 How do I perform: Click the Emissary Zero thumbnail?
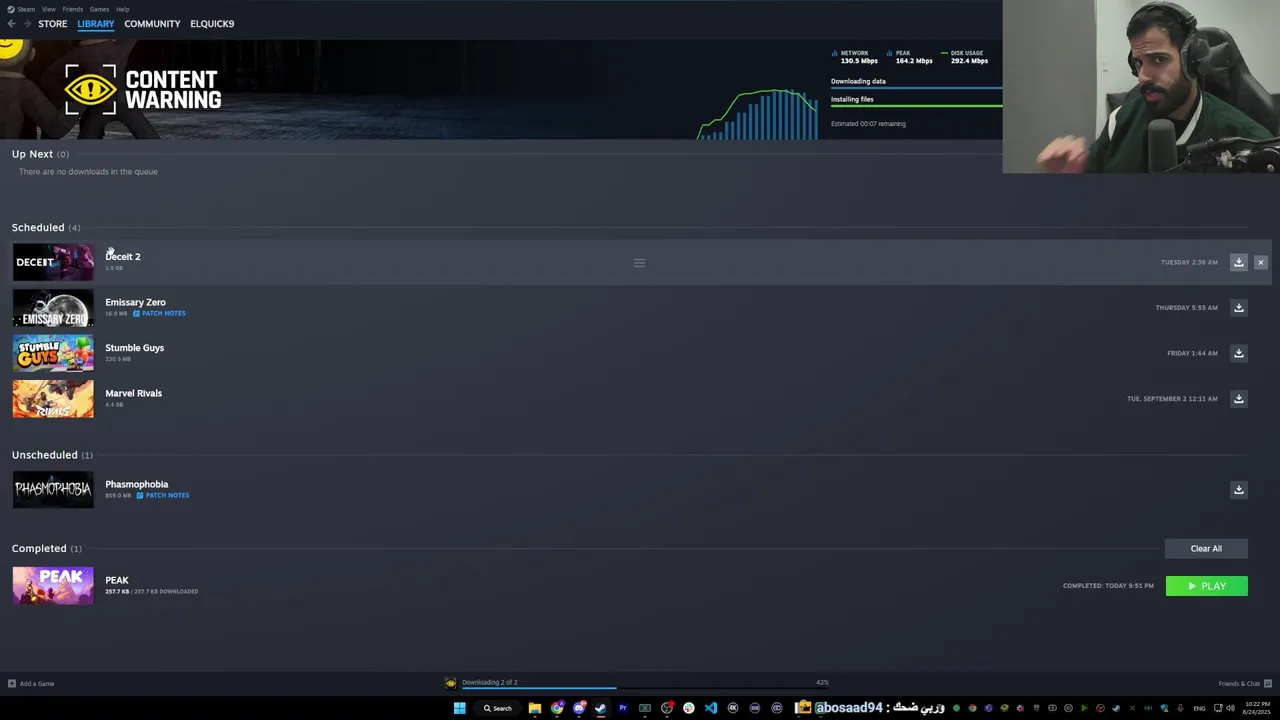click(x=53, y=308)
